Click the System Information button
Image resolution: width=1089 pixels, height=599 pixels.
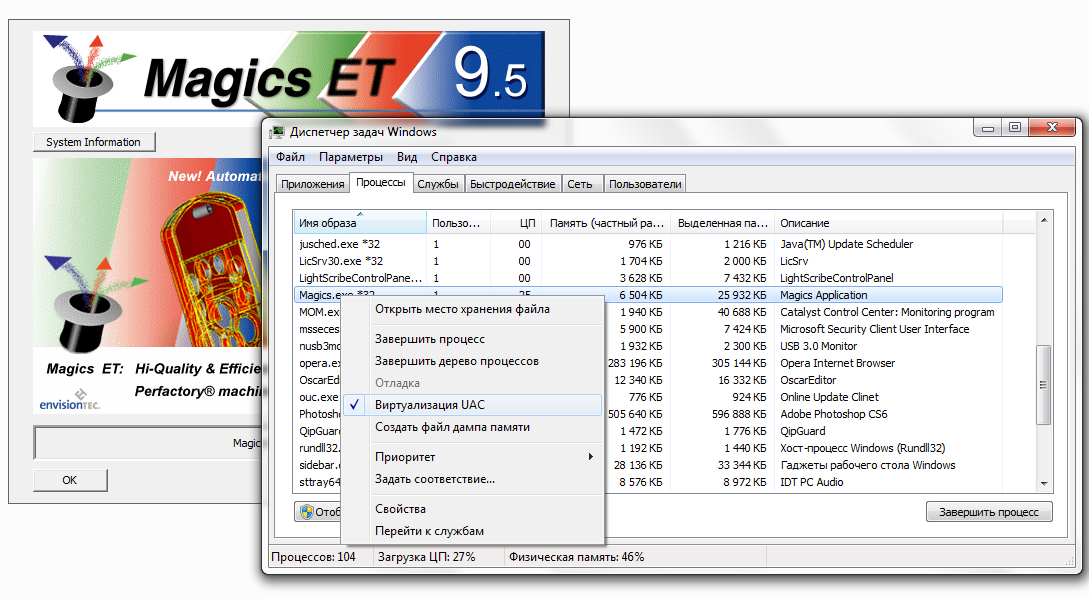94,142
